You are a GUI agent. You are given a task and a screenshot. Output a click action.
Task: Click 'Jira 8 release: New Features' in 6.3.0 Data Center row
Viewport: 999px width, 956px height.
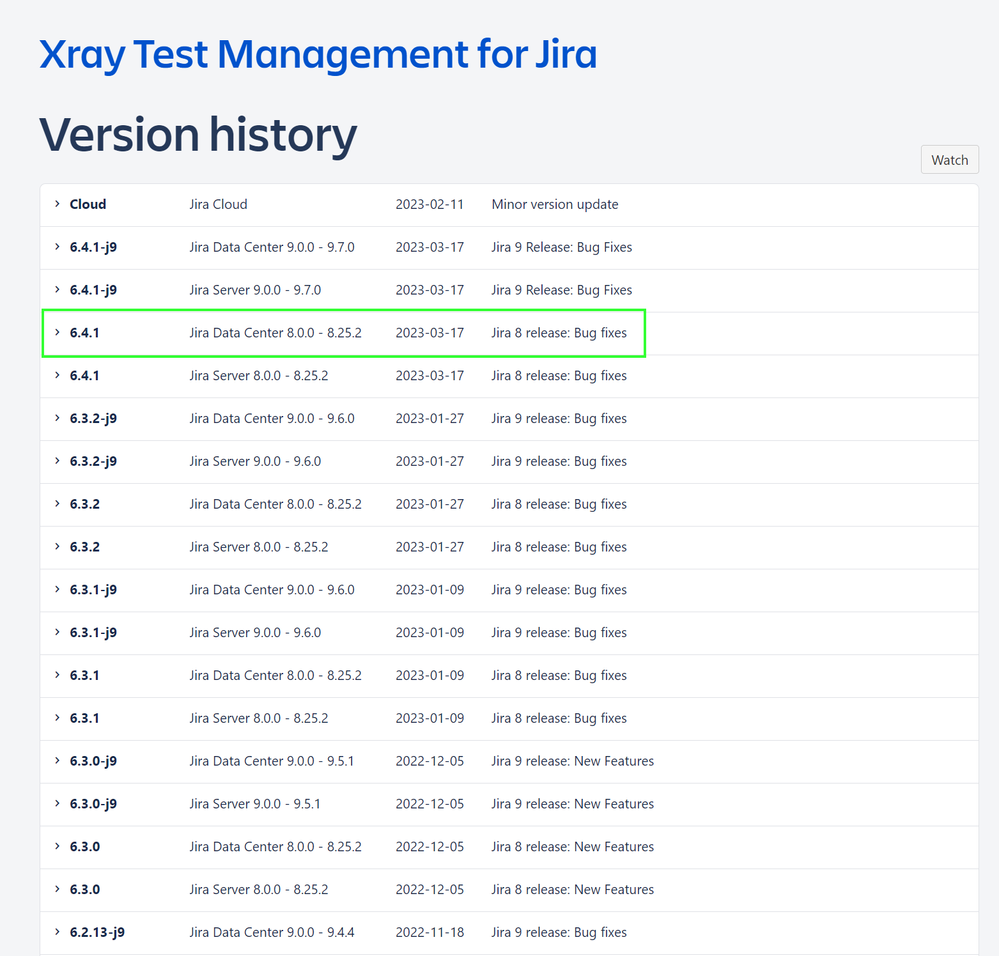pyautogui.click(x=572, y=846)
